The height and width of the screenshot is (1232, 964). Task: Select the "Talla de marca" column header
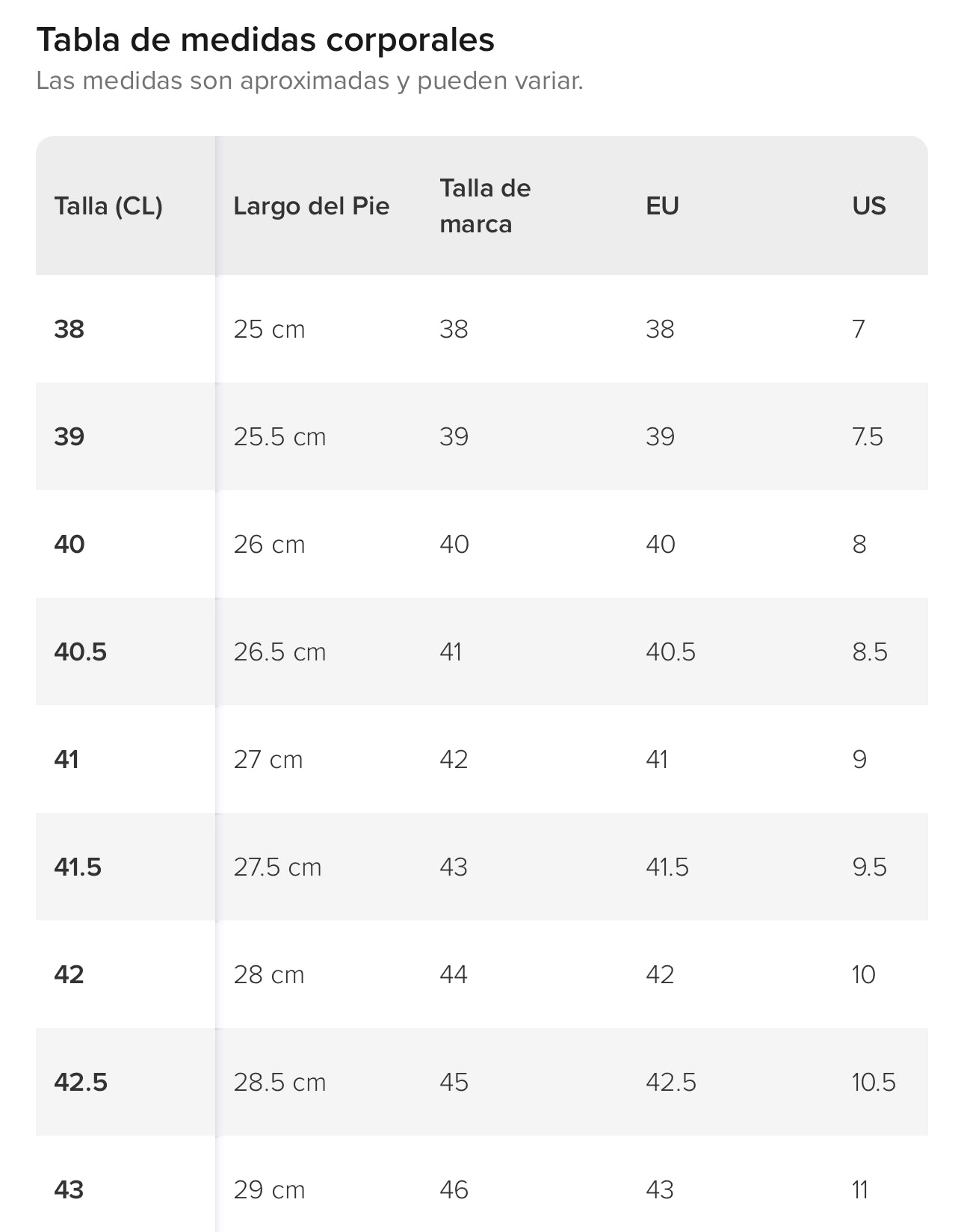point(485,206)
